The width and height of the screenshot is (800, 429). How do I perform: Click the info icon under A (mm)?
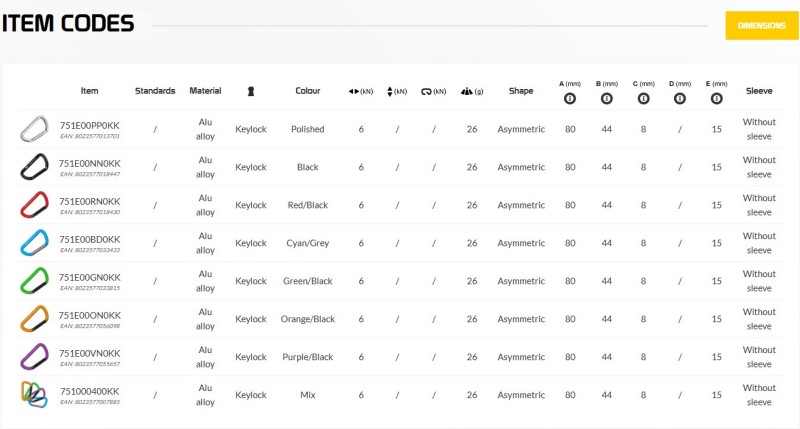570,98
